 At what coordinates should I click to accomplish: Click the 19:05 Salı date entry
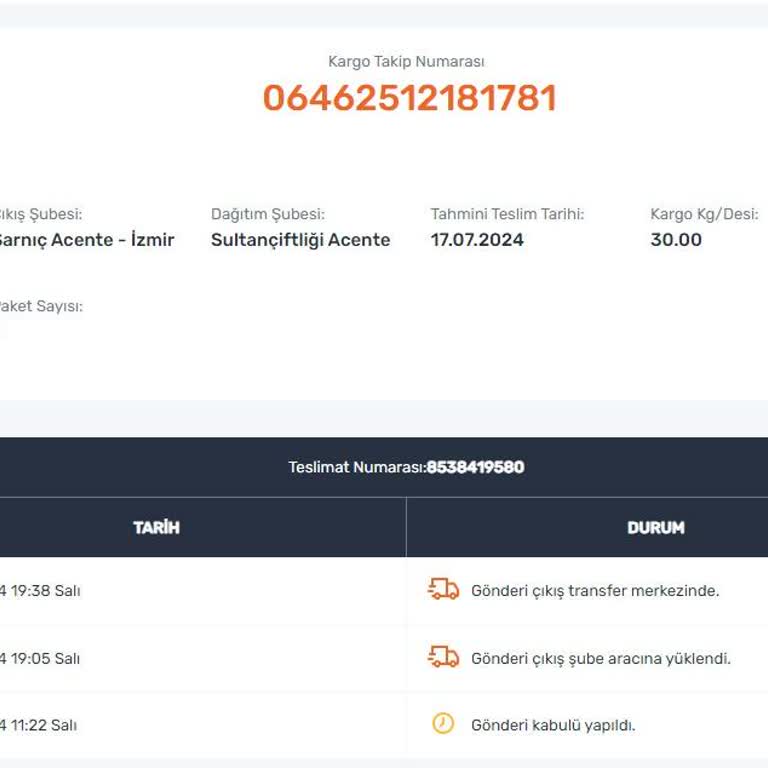(42, 658)
